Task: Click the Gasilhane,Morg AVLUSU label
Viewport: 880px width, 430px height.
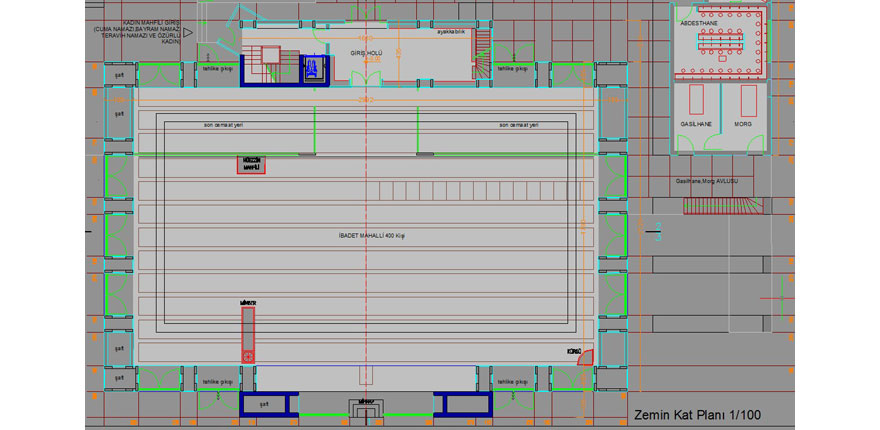Action: click(707, 181)
